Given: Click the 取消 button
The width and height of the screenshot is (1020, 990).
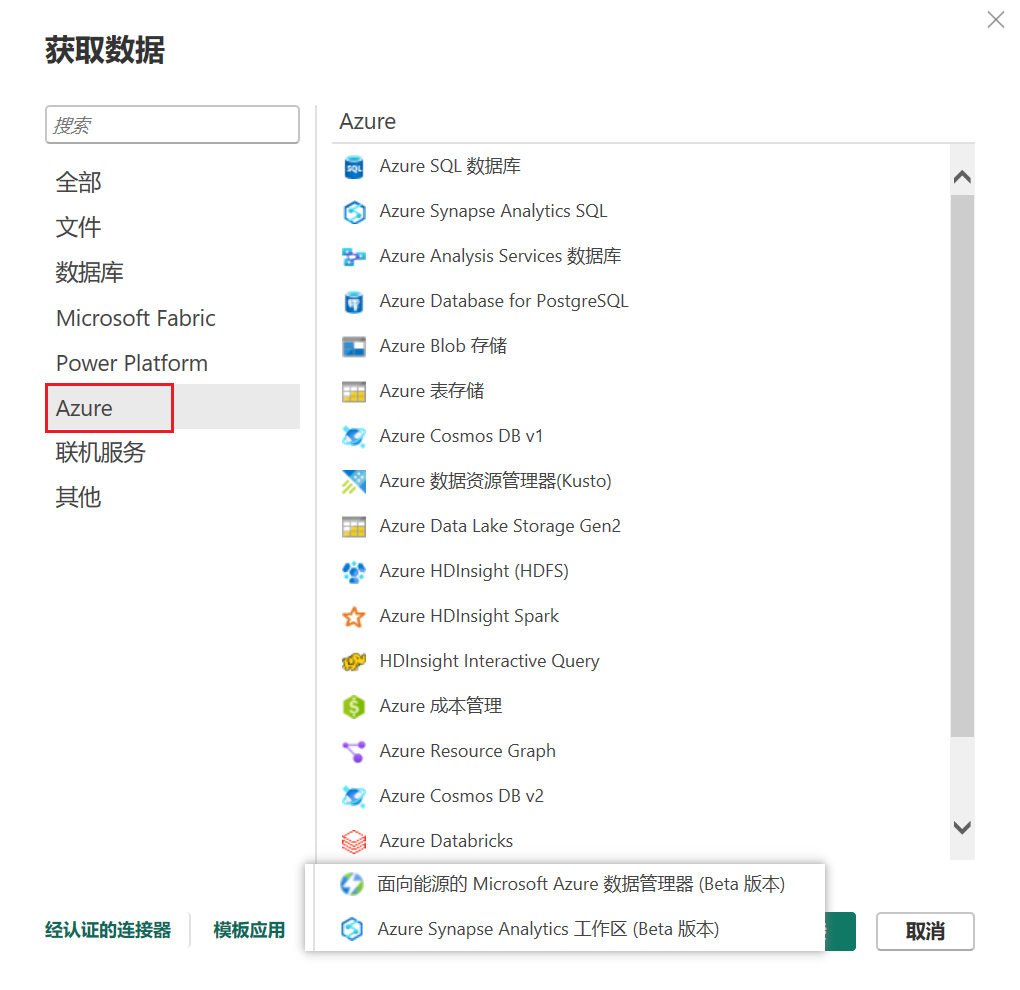Looking at the screenshot, I should pyautogui.click(x=925, y=931).
